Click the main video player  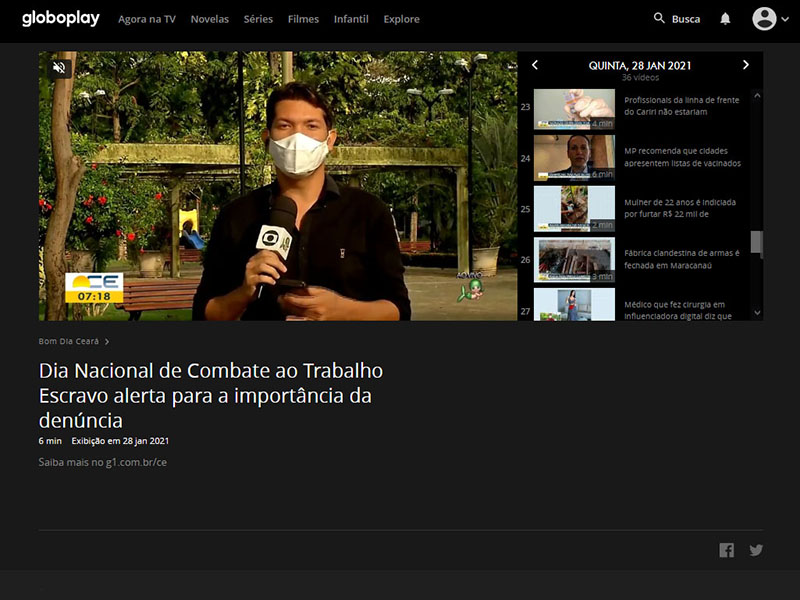pyautogui.click(x=278, y=186)
